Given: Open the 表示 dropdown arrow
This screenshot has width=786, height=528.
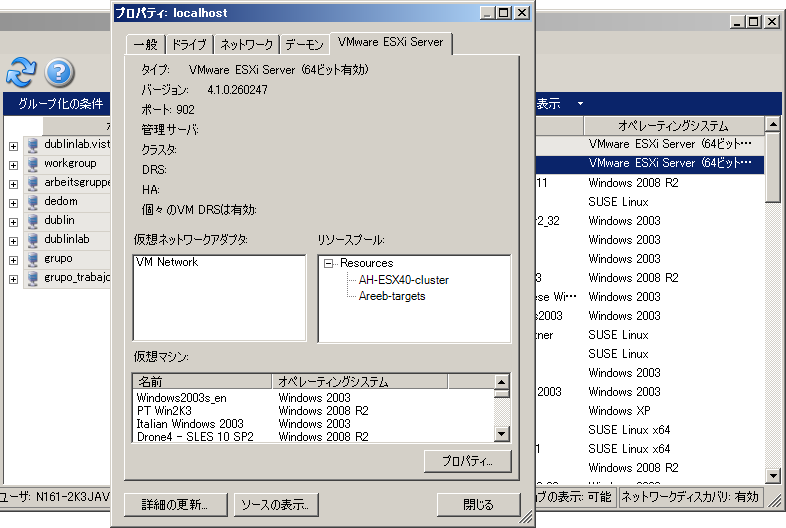Looking at the screenshot, I should [x=579, y=105].
